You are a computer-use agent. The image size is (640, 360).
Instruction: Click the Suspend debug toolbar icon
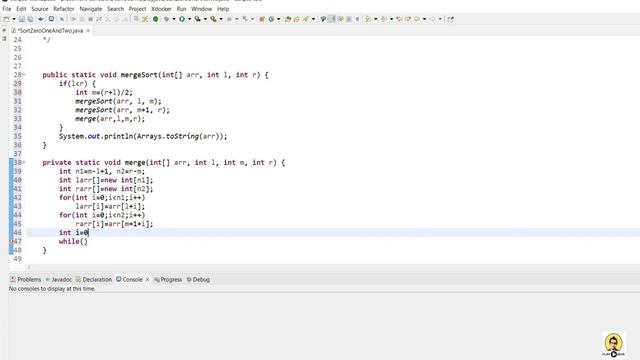coord(82,19)
